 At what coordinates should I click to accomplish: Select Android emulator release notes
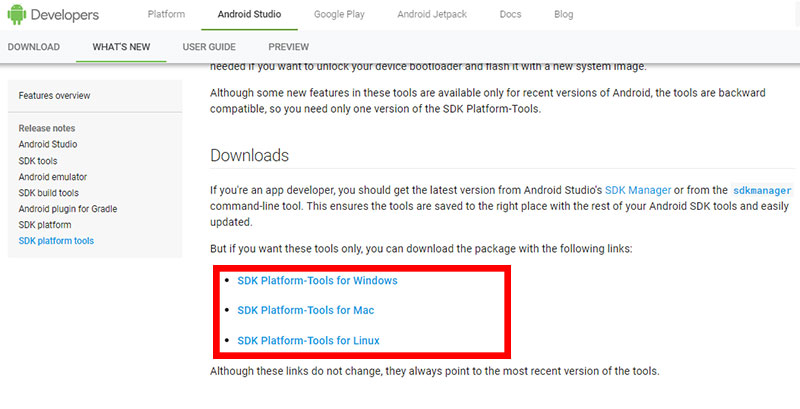53,177
